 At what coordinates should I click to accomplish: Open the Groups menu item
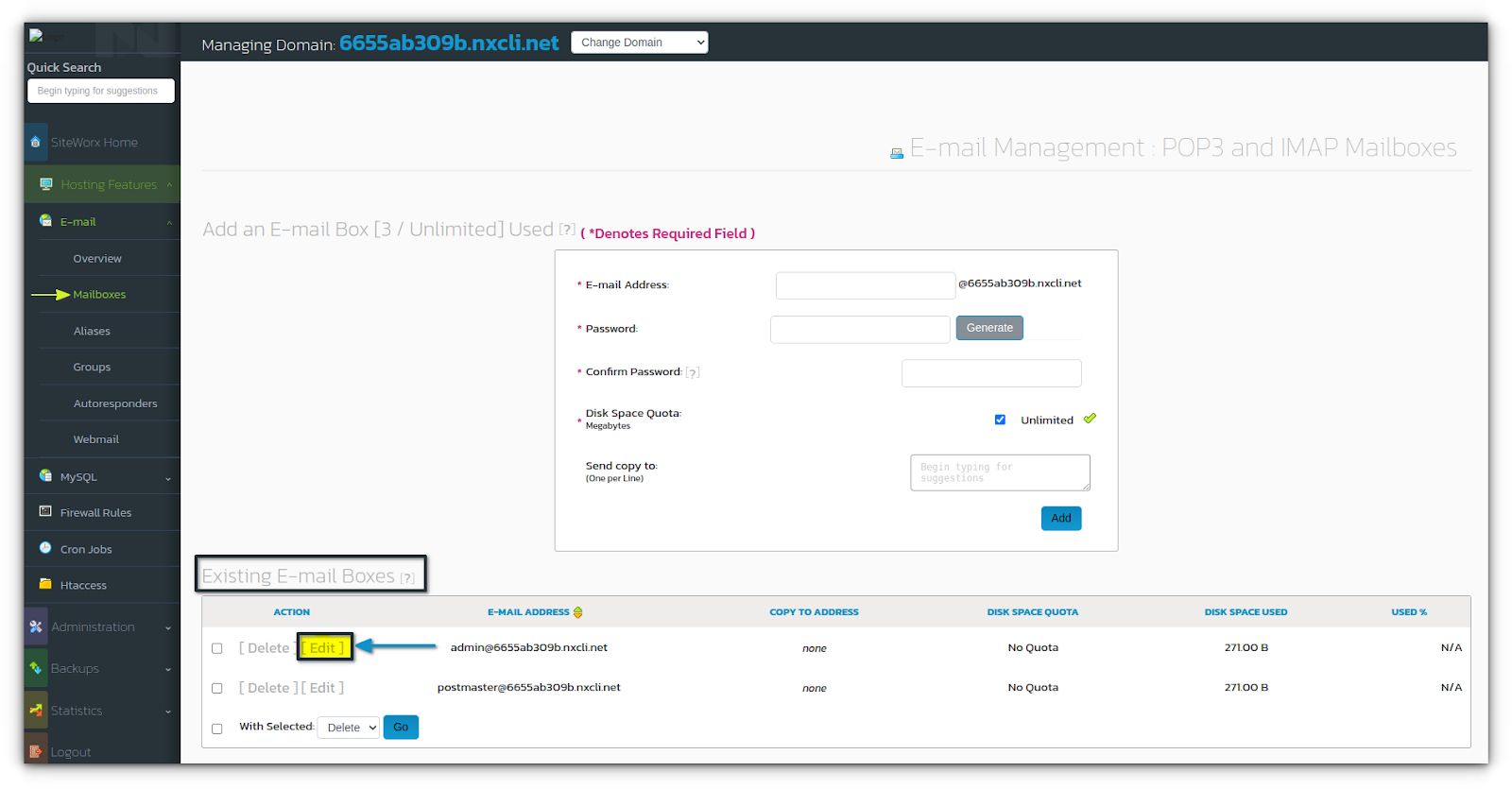(x=92, y=367)
